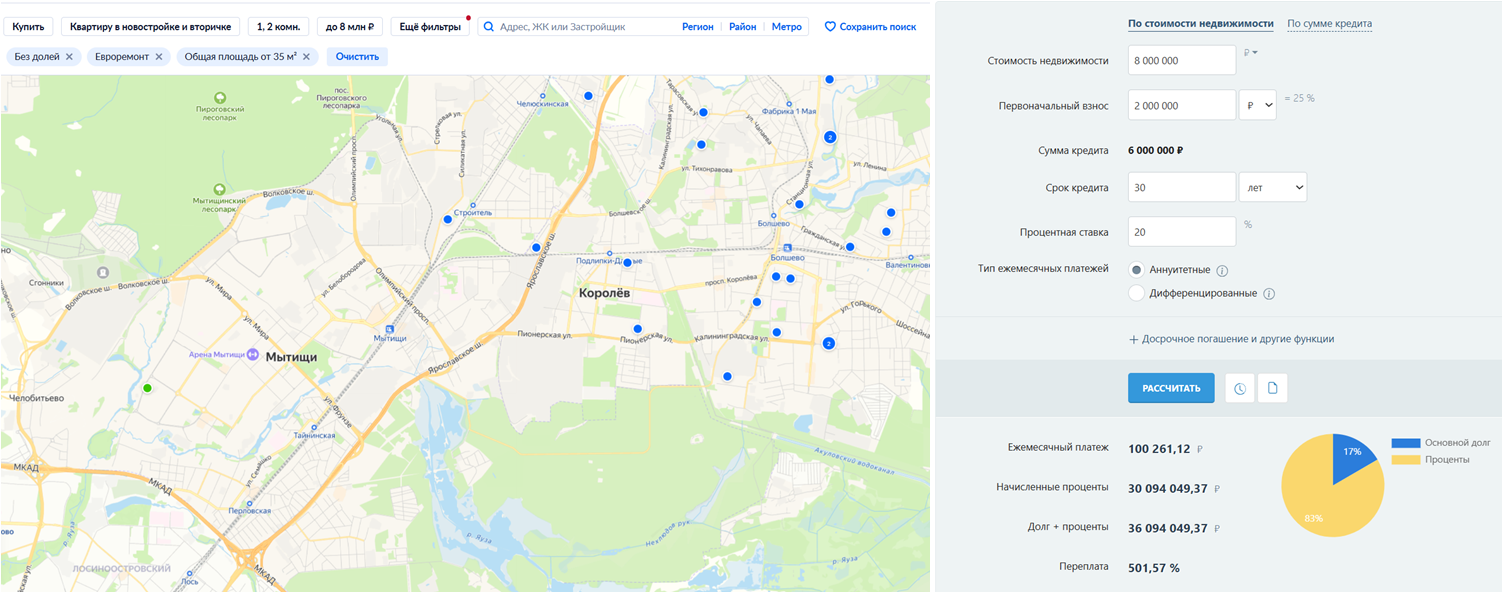This screenshot has width=1503, height=593.
Task: Click the monthly payment value 100 261,12
Action: (1159, 449)
